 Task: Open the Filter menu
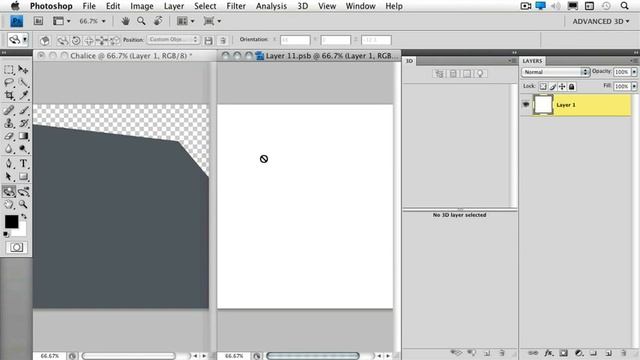(x=236, y=6)
